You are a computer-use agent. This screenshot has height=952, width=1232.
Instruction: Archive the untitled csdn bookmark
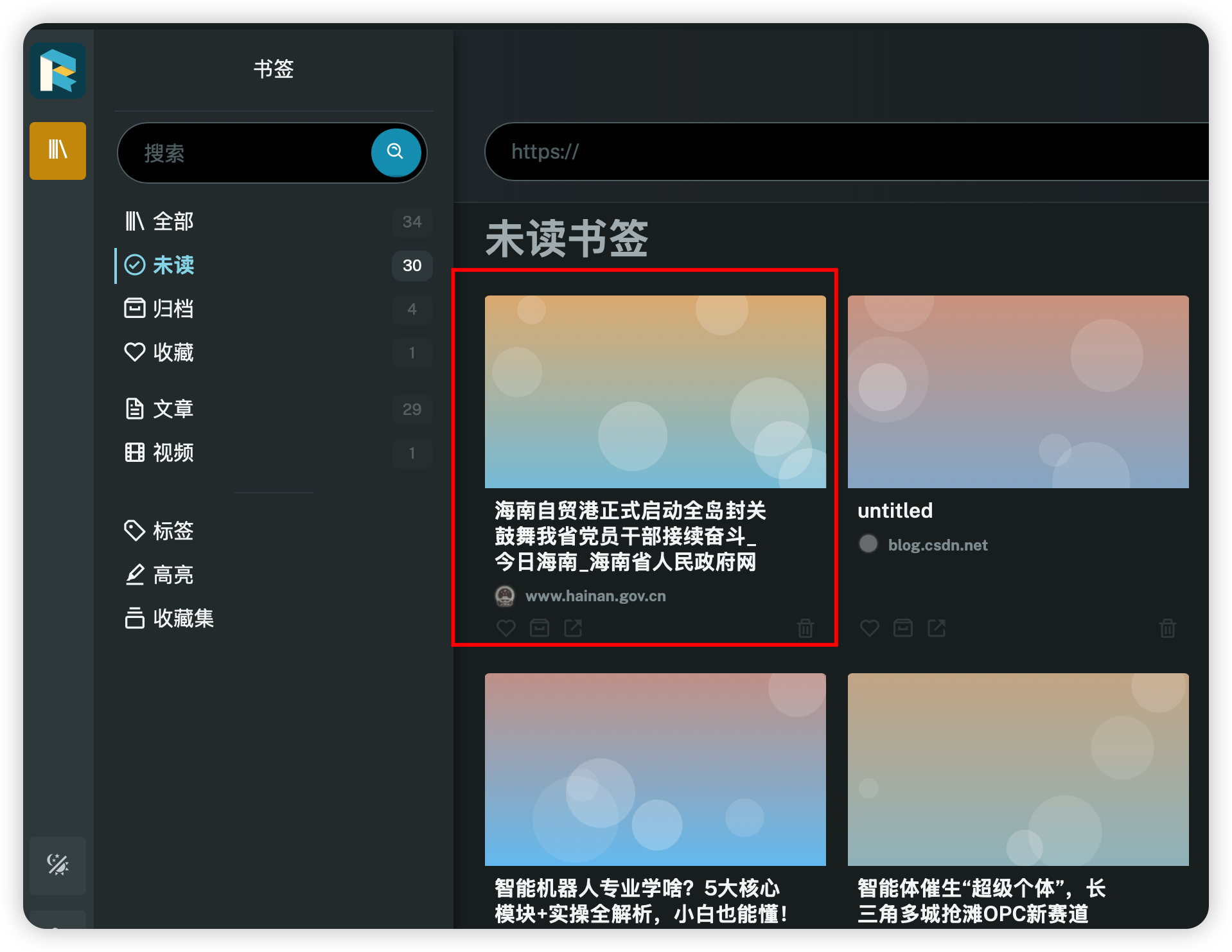pyautogui.click(x=903, y=628)
